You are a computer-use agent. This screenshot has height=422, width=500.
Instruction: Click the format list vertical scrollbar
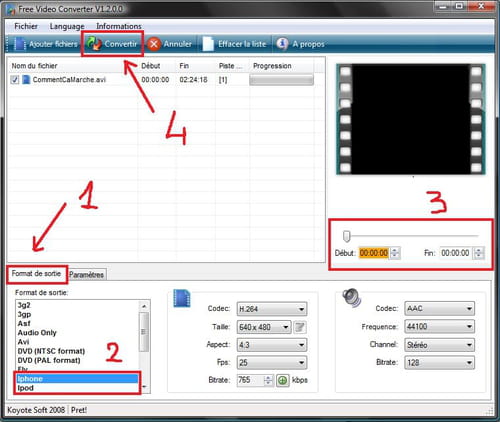point(144,346)
